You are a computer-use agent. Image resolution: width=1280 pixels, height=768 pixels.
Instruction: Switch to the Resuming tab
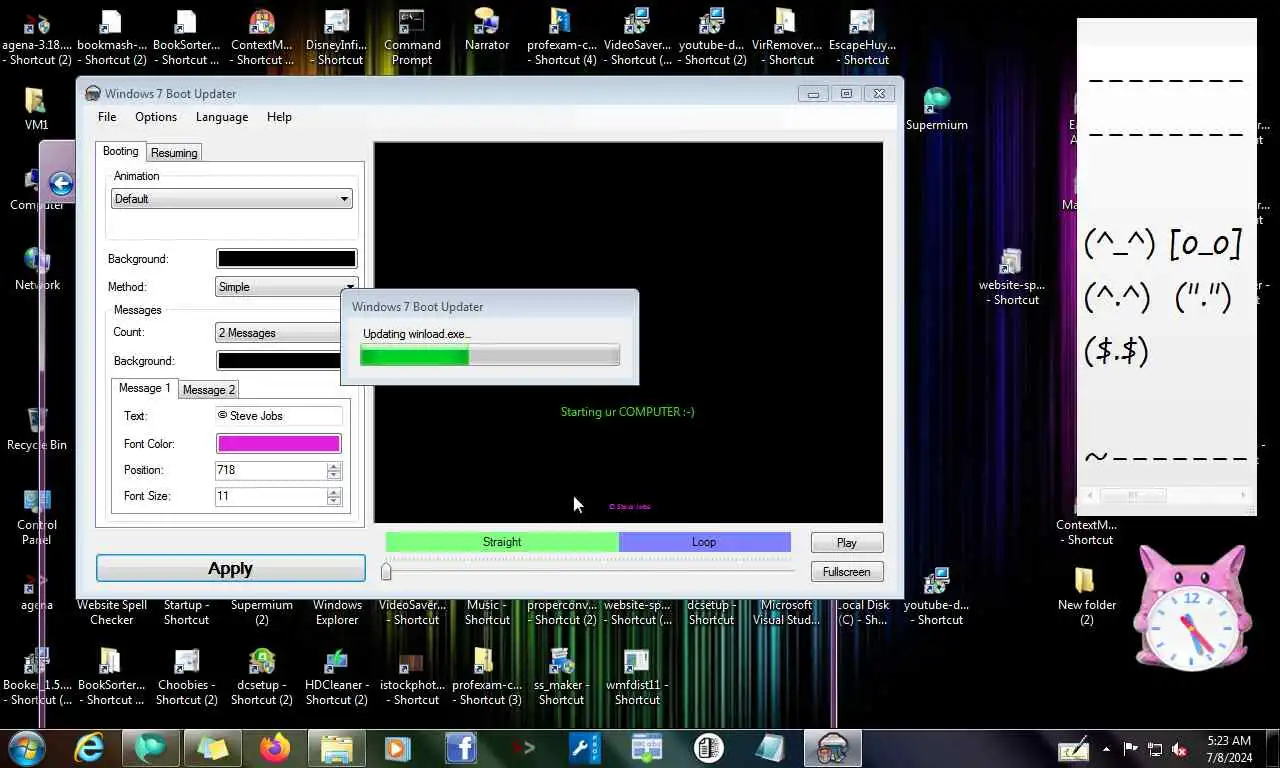pos(174,153)
